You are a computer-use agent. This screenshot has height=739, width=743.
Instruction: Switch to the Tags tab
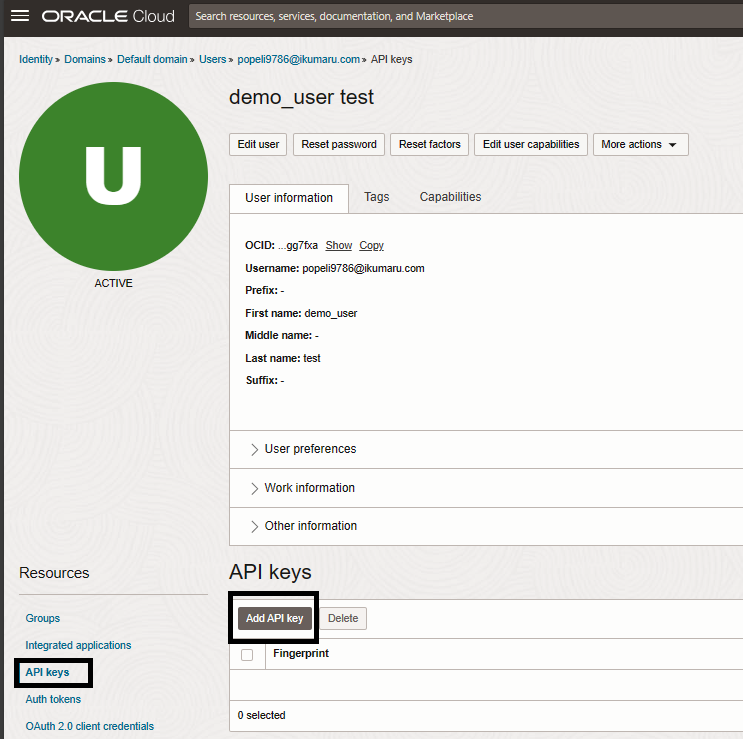tap(377, 197)
